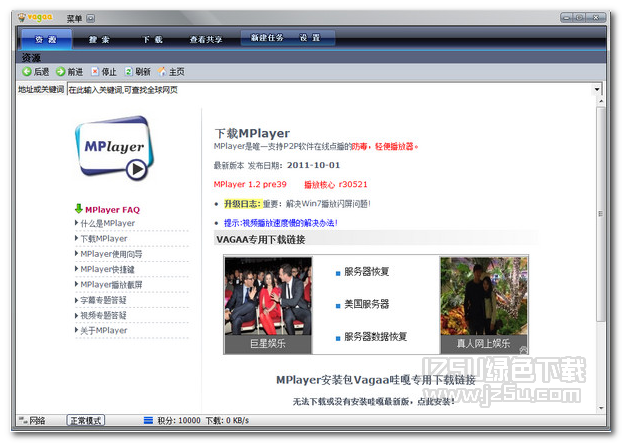Viewport: 622px width, 443px height.
Task: Open the 字幕专题答疑 link
Action: [103, 300]
